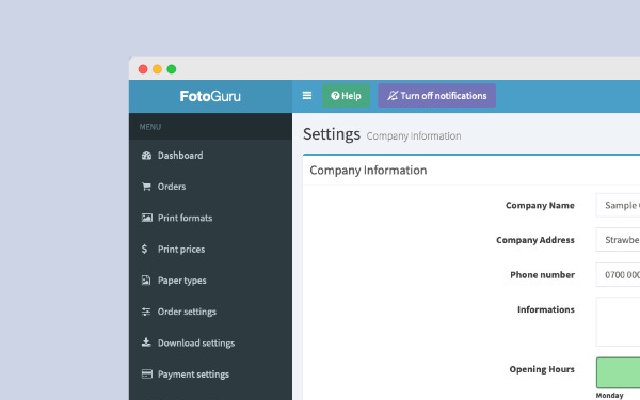The image size is (640, 400).
Task: Click the green maximize window button
Action: (x=171, y=69)
